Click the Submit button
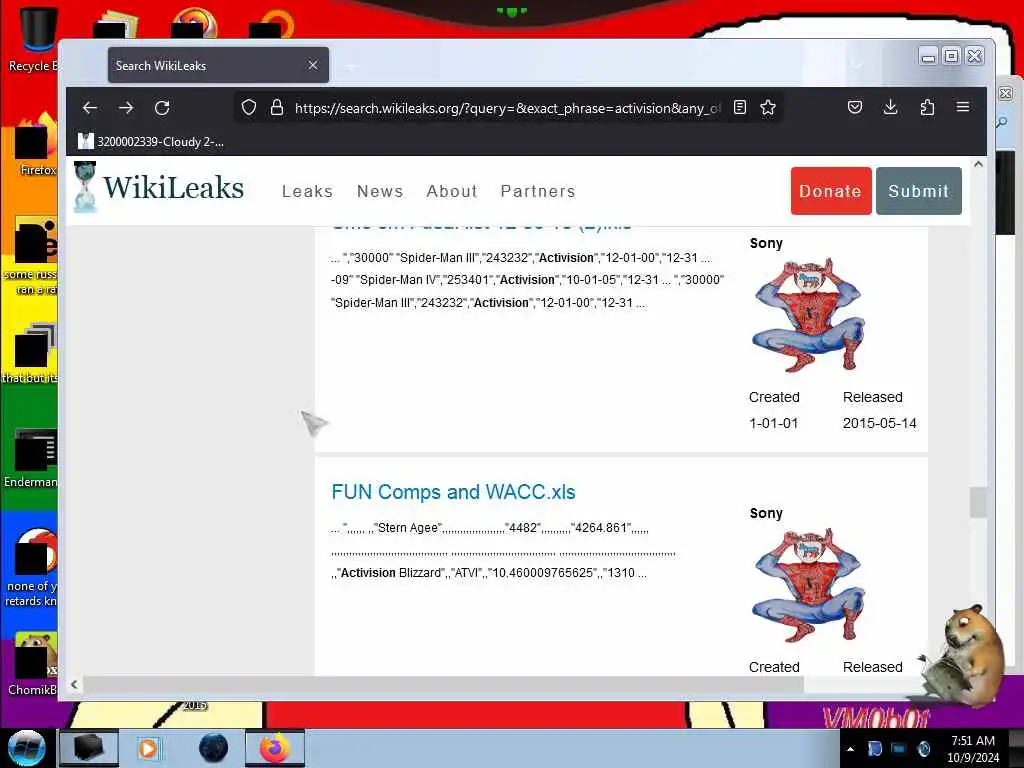 918,191
